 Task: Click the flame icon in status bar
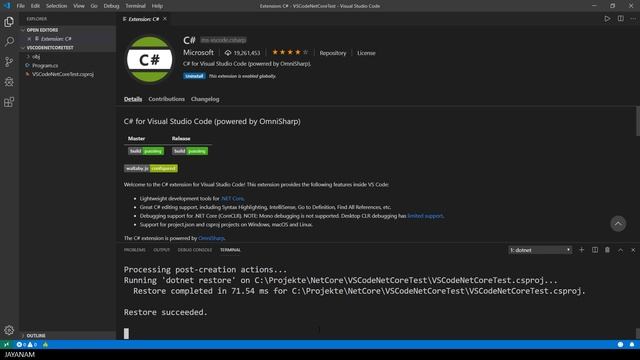[x=45, y=344]
